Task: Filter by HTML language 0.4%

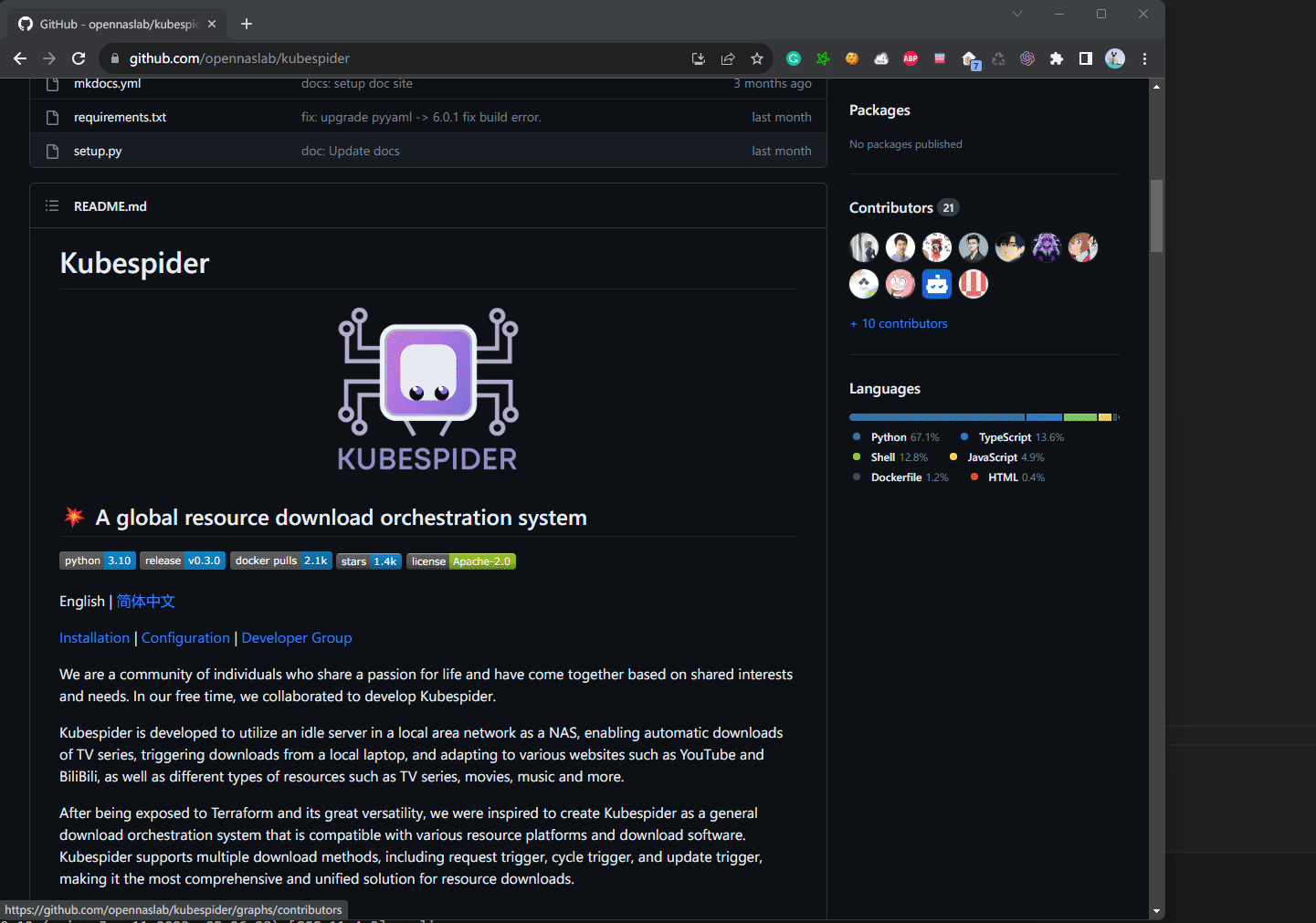Action: (x=1008, y=477)
